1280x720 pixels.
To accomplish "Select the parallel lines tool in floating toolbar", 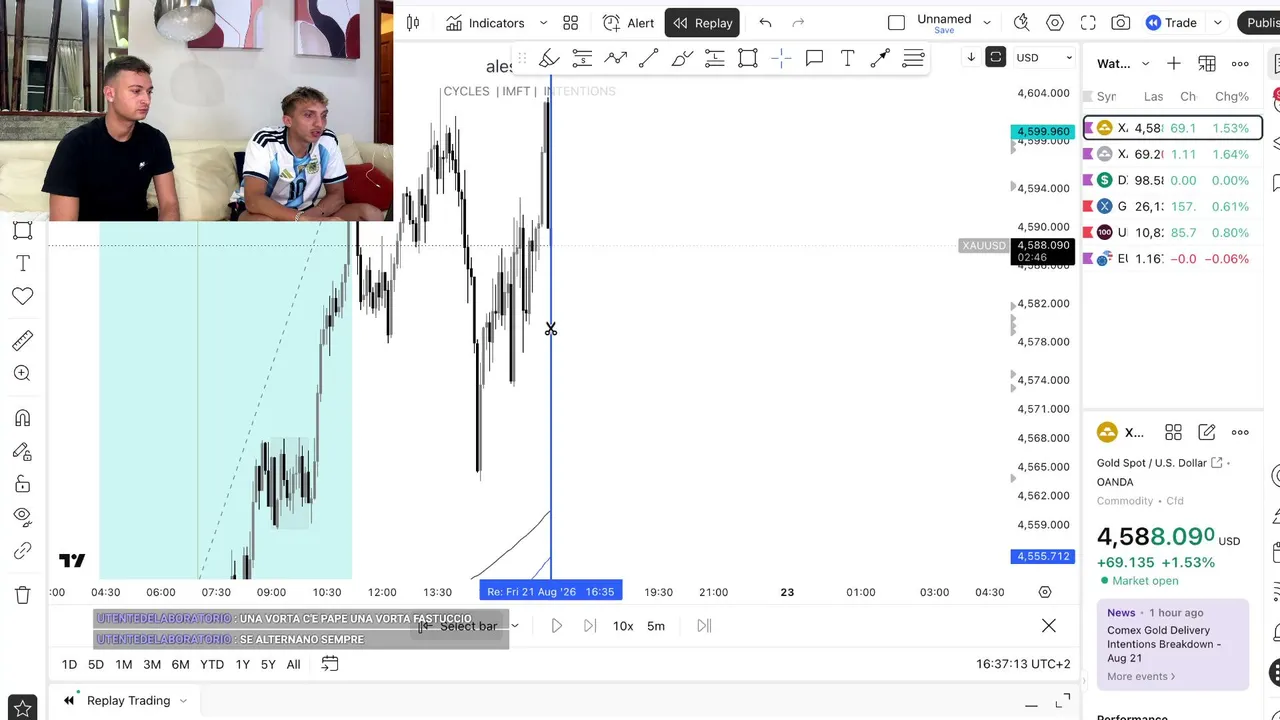I will point(913,59).
